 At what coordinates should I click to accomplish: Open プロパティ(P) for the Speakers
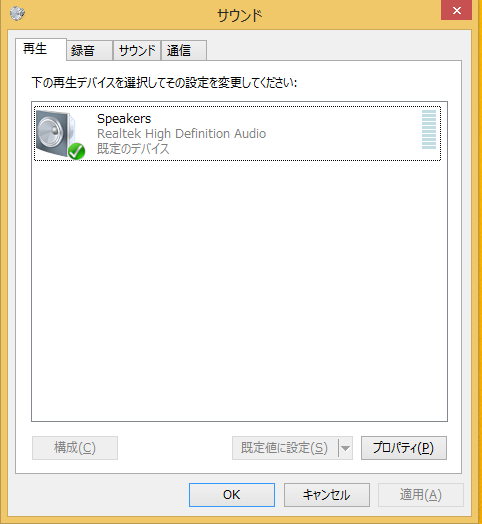pos(404,448)
